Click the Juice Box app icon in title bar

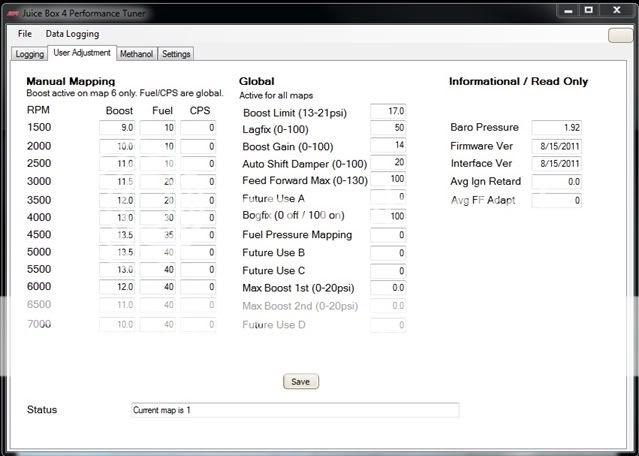(x=10, y=10)
